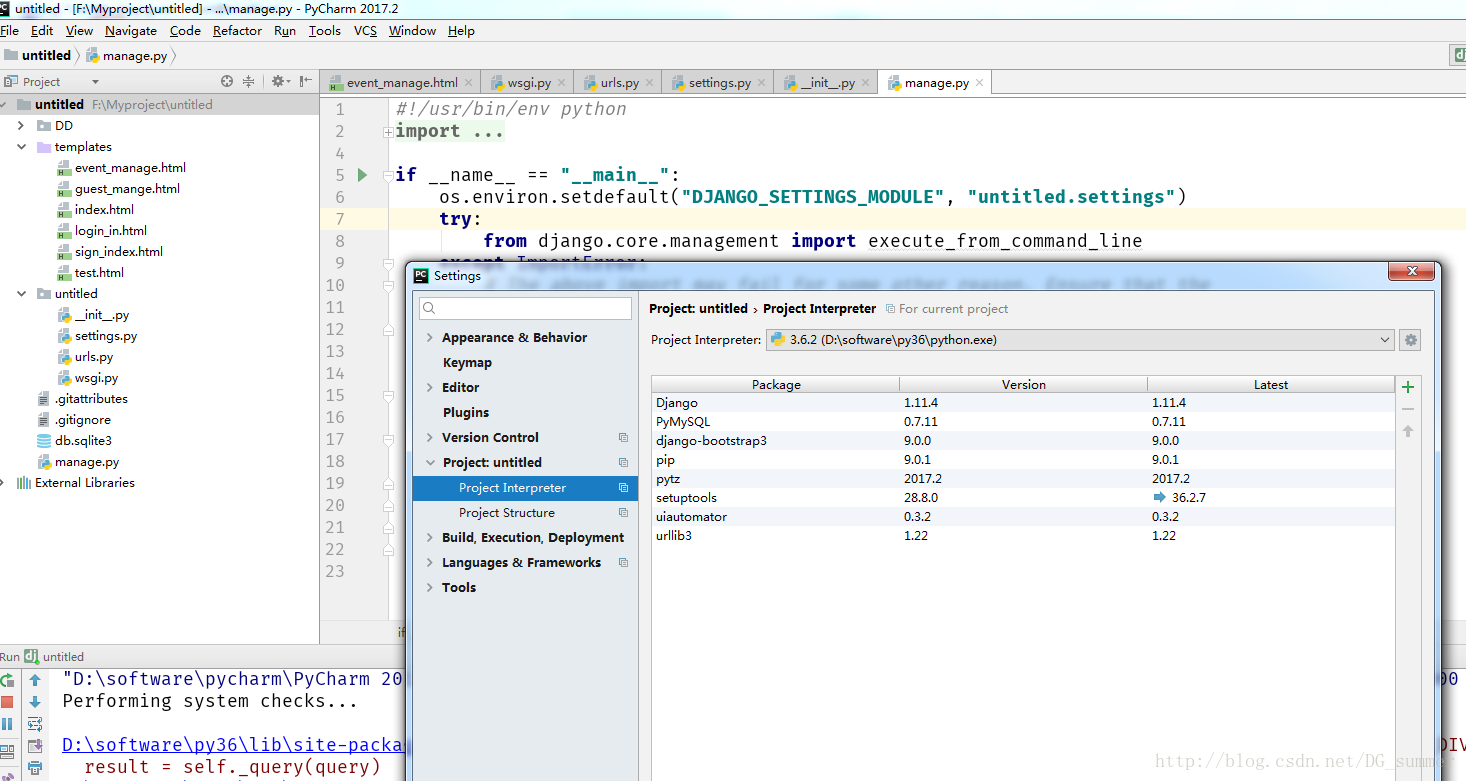This screenshot has height=781, width=1466.
Task: Select the Django package row
Action: [1023, 403]
